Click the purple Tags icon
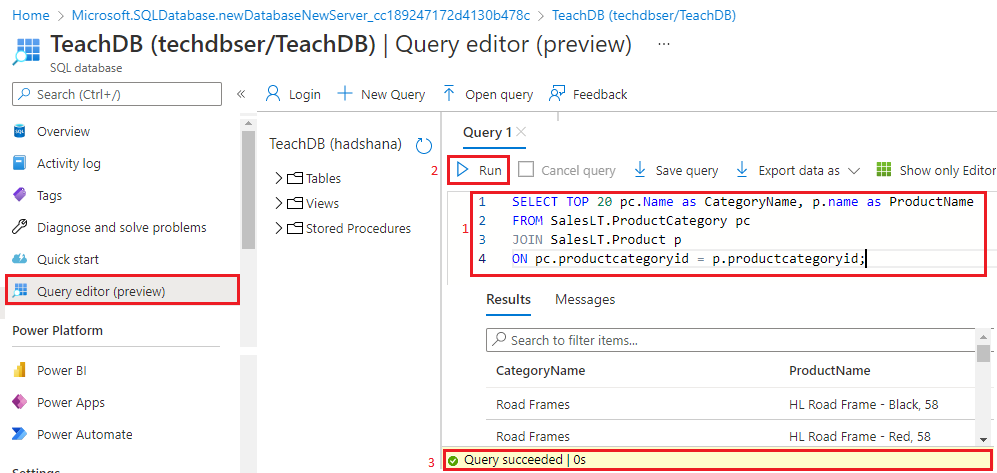The width and height of the screenshot is (997, 473). [x=20, y=195]
